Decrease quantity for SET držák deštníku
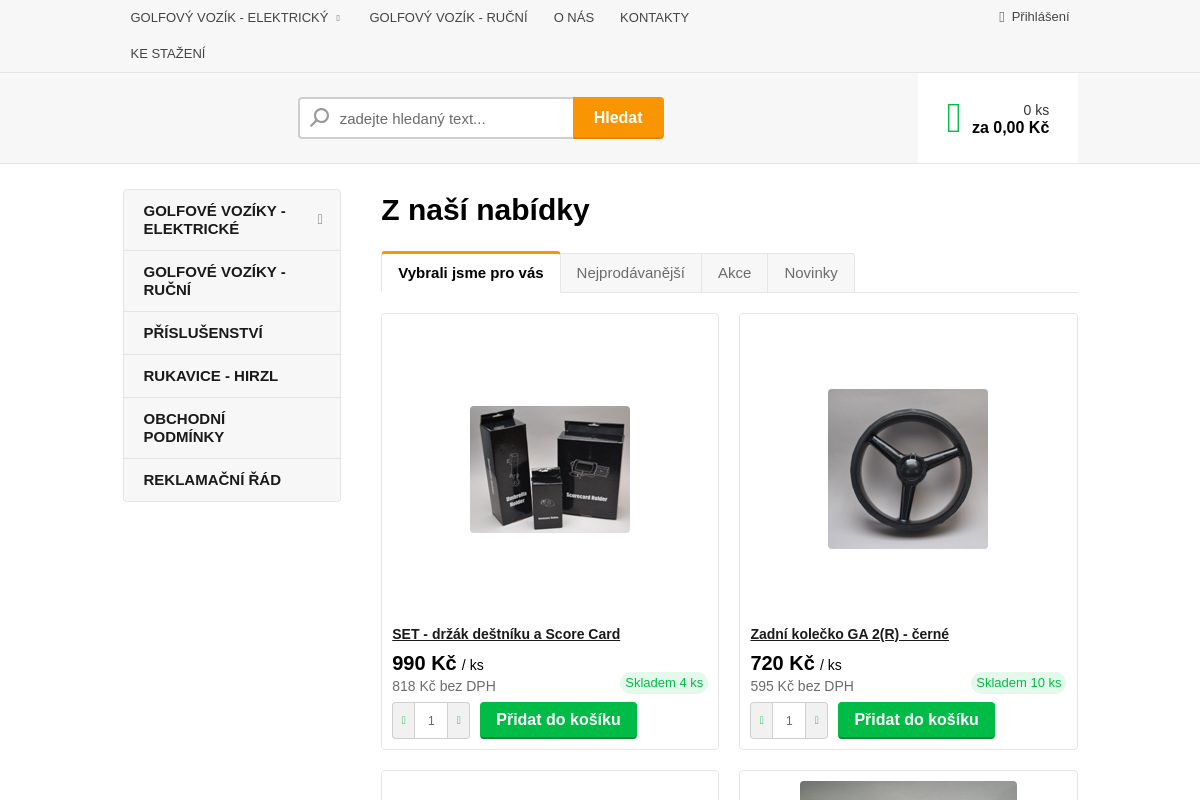 click(x=404, y=720)
